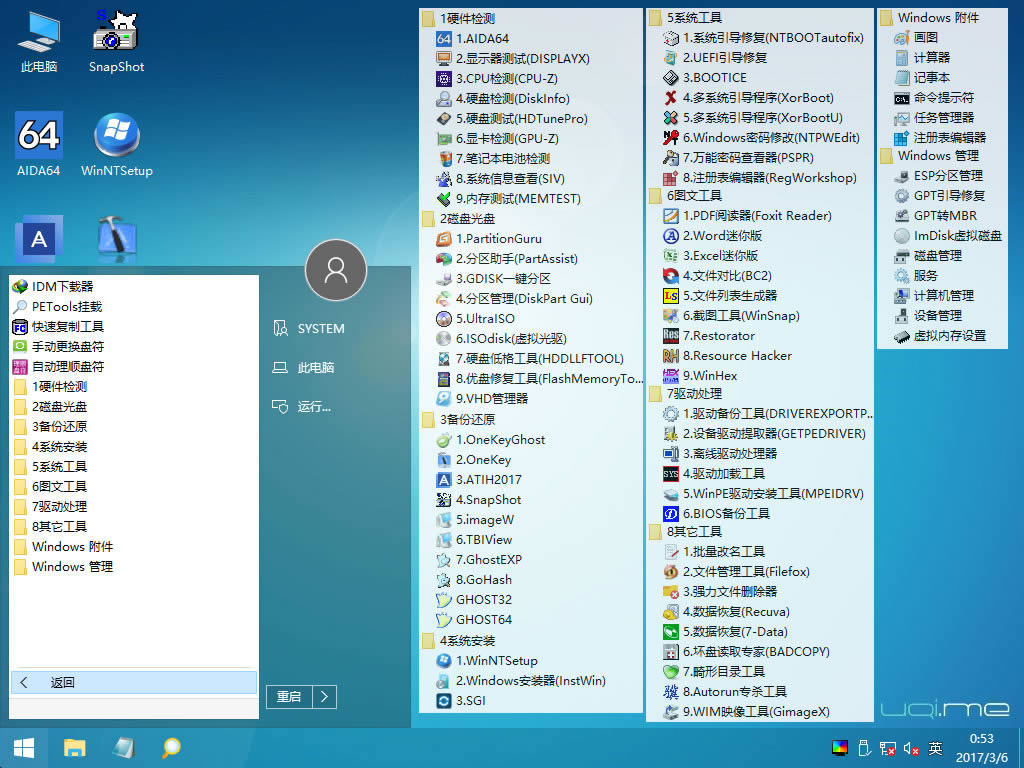Expand the 1硬件检测 folder in start menu
Image resolution: width=1024 pixels, height=768 pixels.
(x=134, y=387)
